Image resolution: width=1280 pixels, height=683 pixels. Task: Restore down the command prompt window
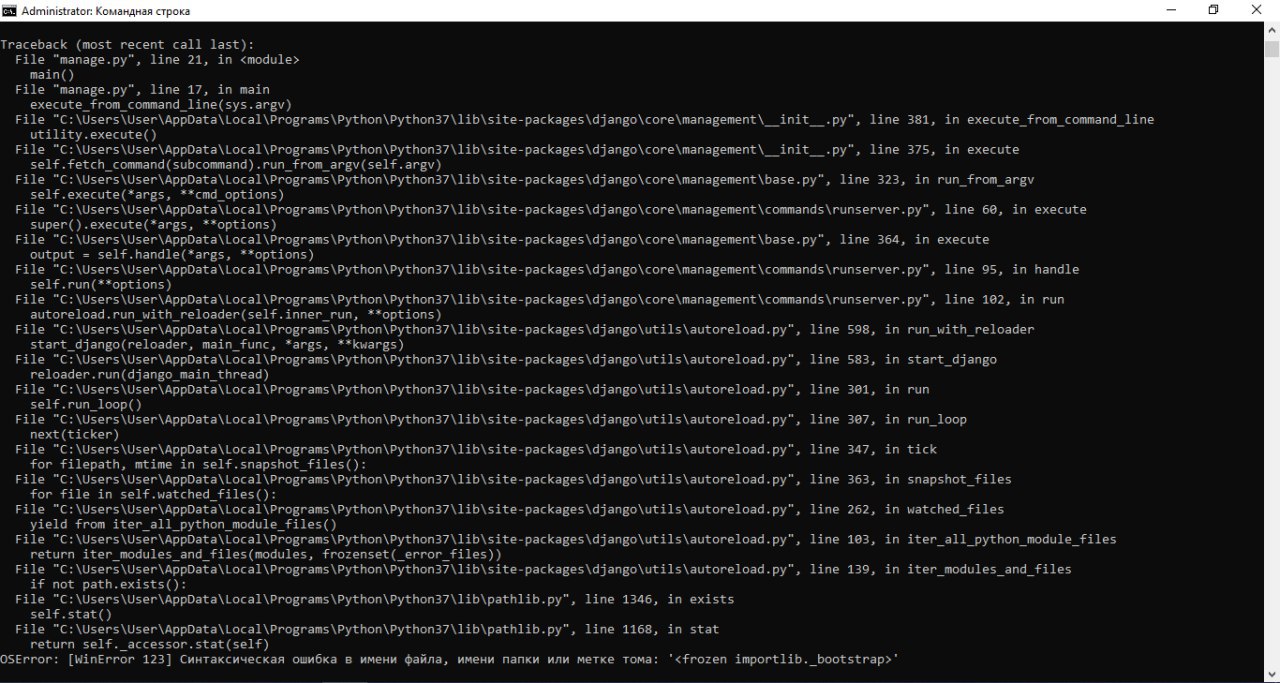(x=1213, y=10)
